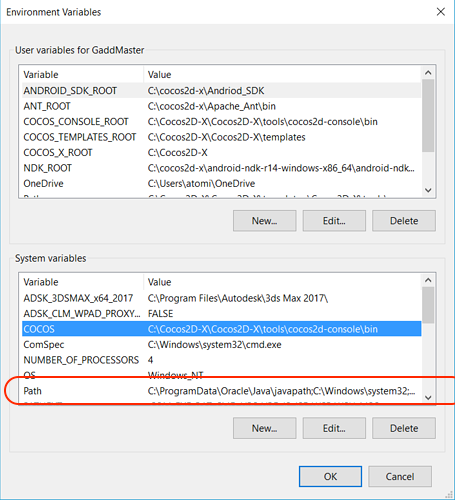Click down arrow of system variables scrollbar

[x=428, y=397]
